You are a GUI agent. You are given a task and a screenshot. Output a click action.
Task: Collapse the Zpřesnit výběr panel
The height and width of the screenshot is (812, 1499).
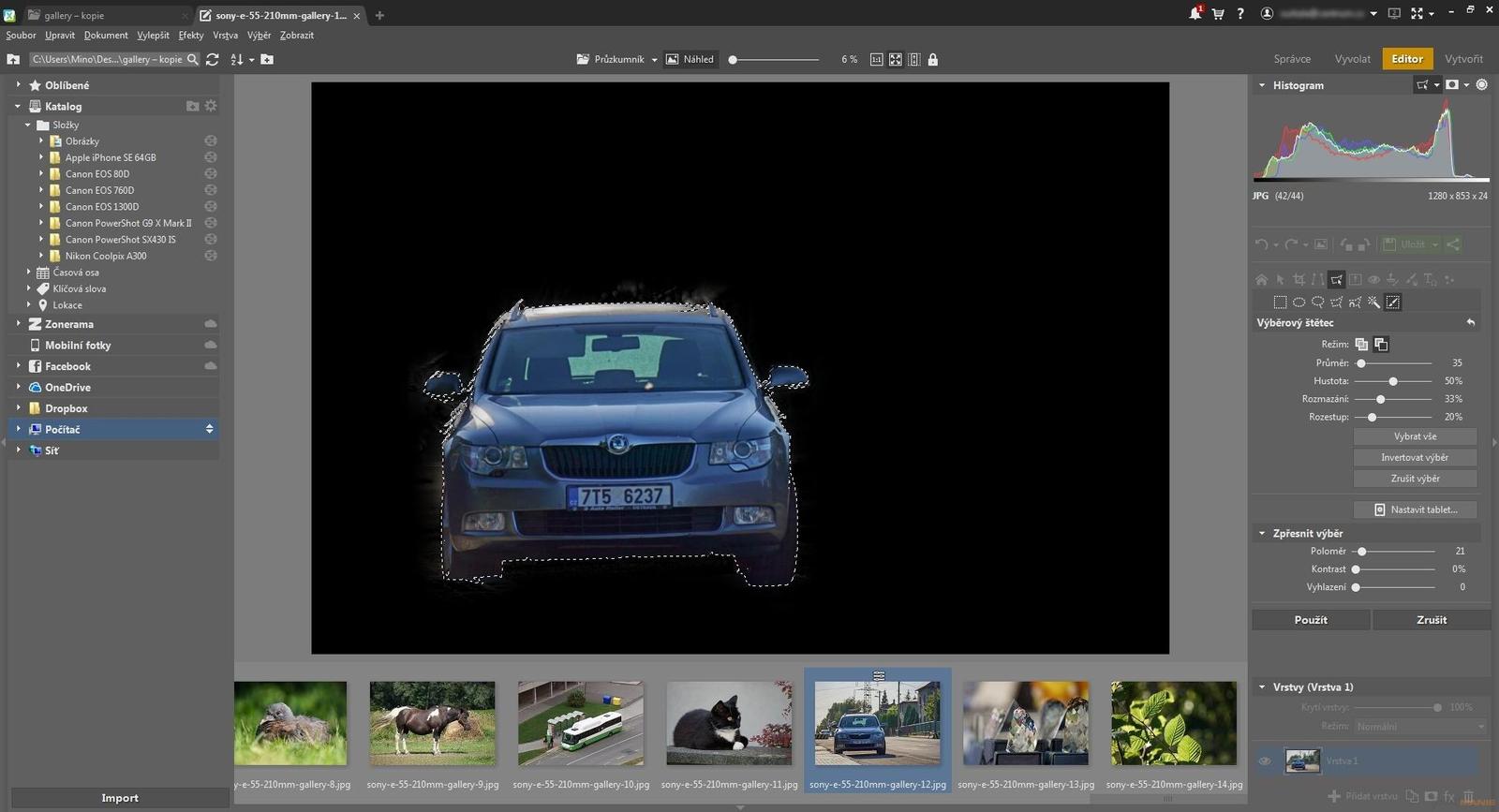point(1262,533)
